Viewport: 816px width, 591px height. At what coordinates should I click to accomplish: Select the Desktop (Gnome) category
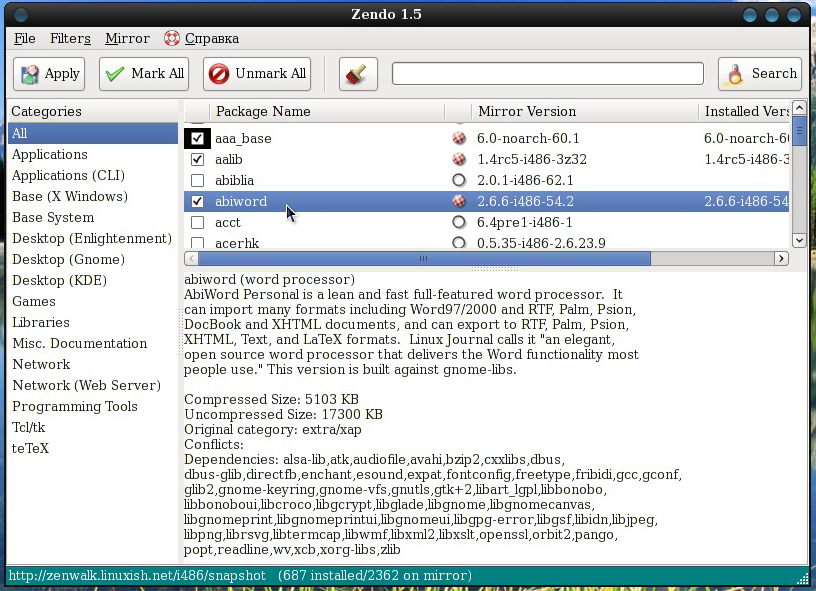point(93,260)
